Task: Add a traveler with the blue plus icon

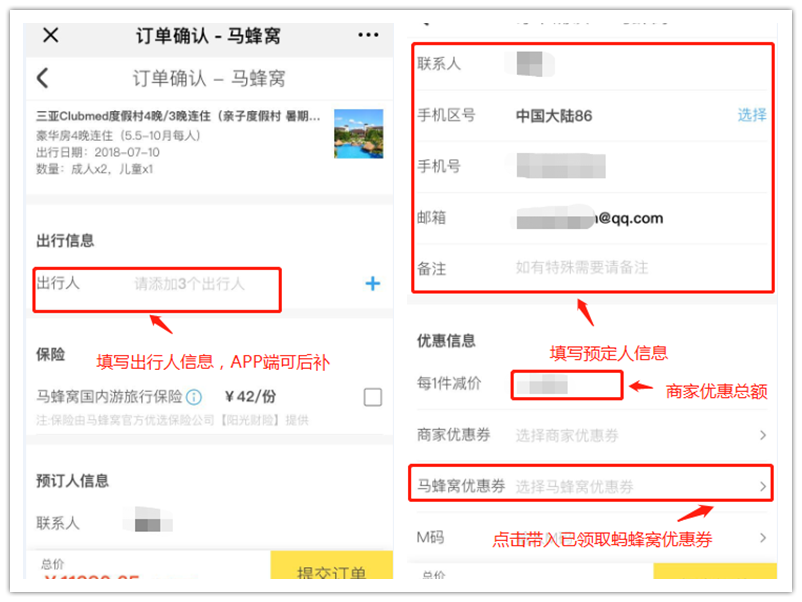Action: tap(373, 283)
